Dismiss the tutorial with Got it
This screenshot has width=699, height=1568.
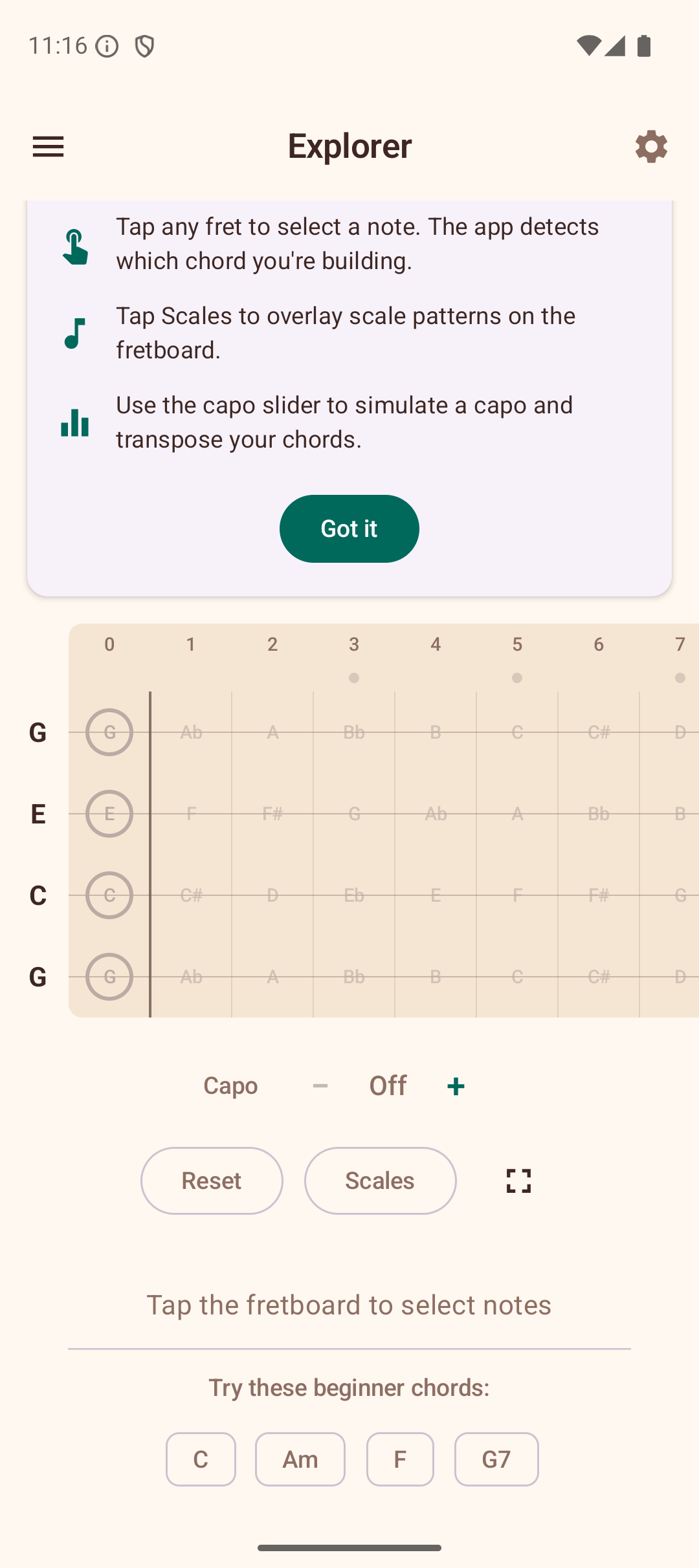pyautogui.click(x=349, y=528)
